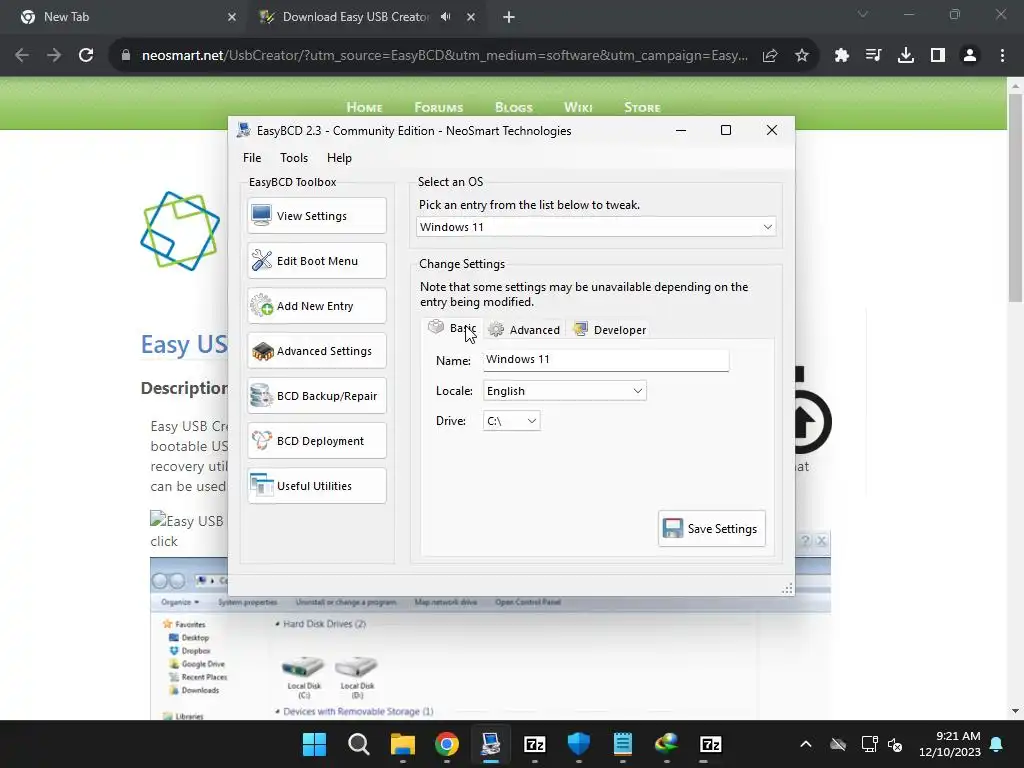Screen dimensions: 1024x768
Task: Switch to the Developer tab
Action: (610, 330)
